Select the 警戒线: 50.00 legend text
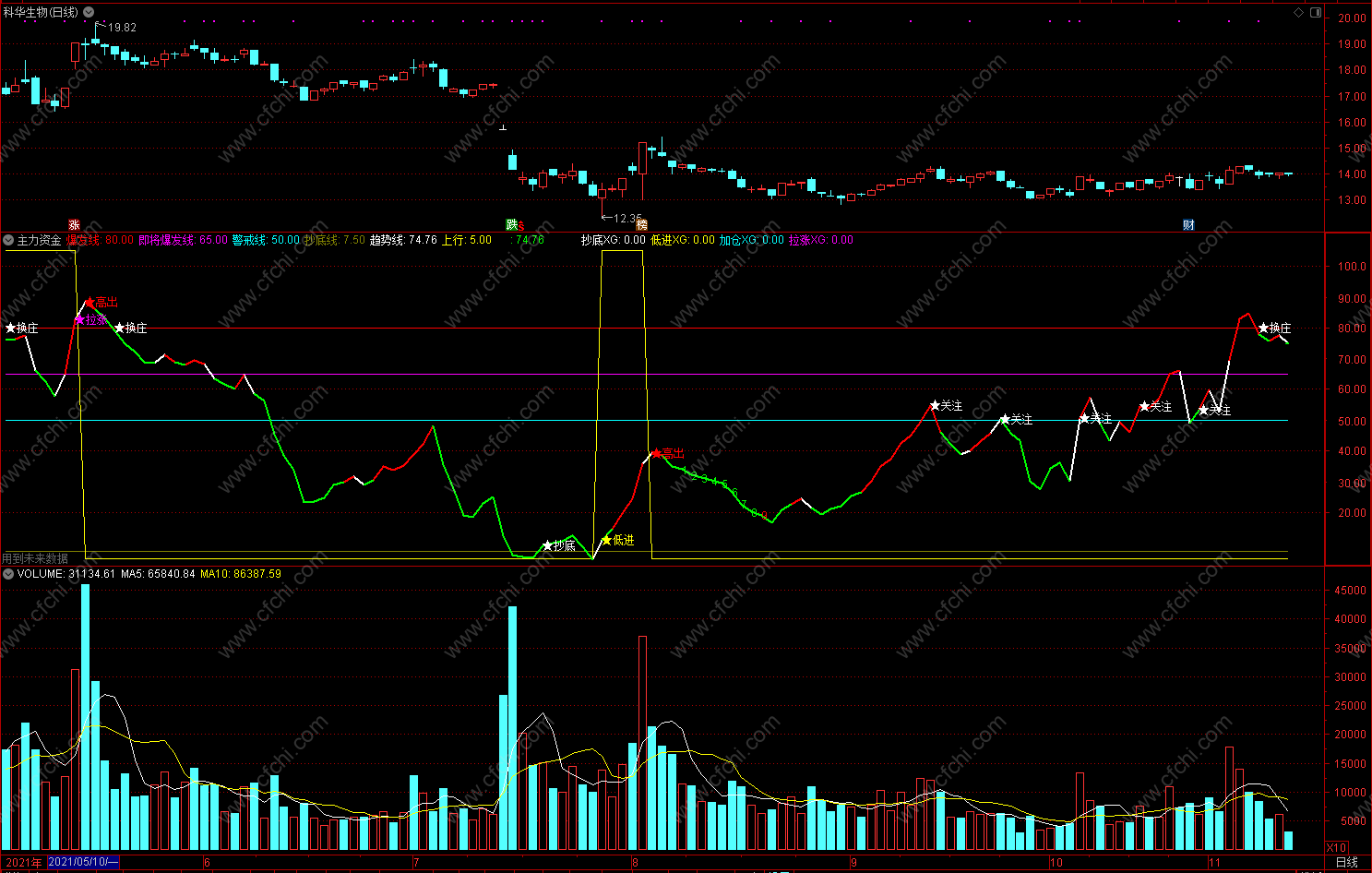The width and height of the screenshot is (1372, 873). (x=266, y=240)
